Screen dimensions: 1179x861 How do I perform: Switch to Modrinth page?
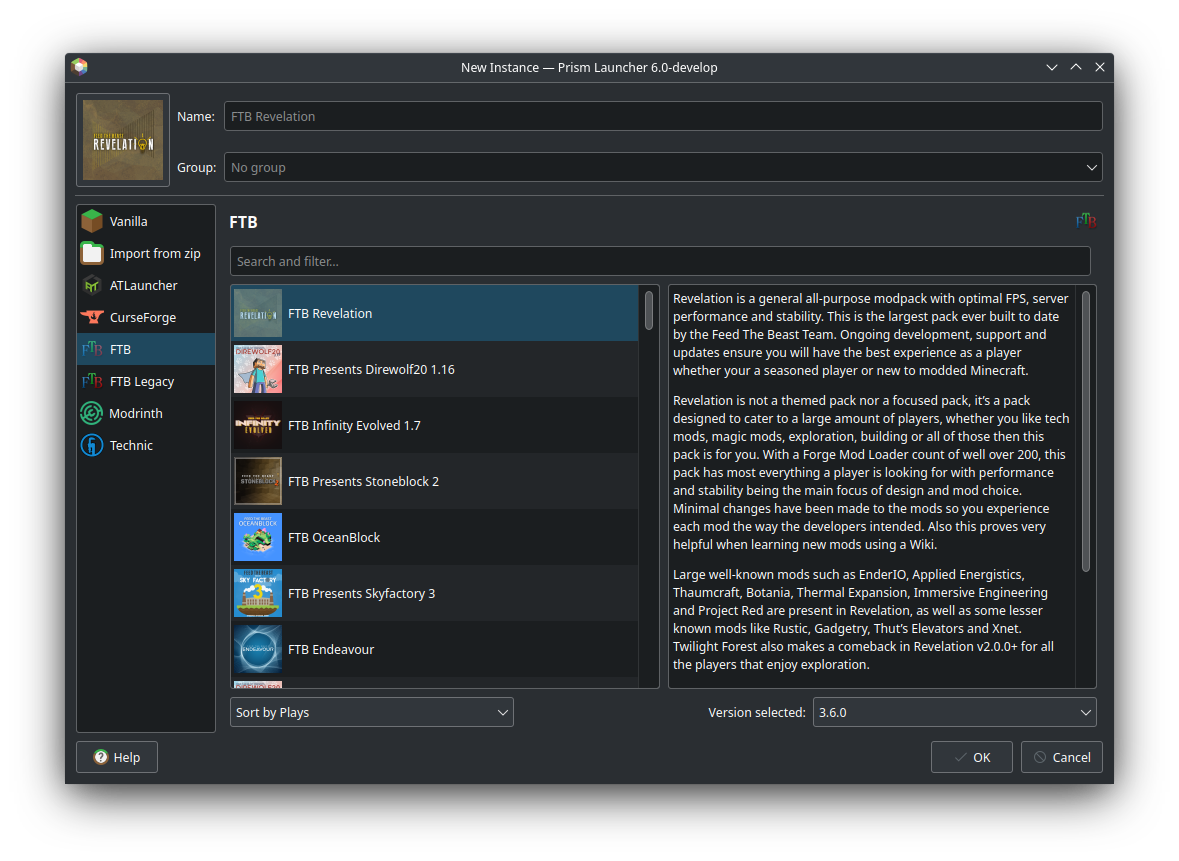tap(146, 413)
